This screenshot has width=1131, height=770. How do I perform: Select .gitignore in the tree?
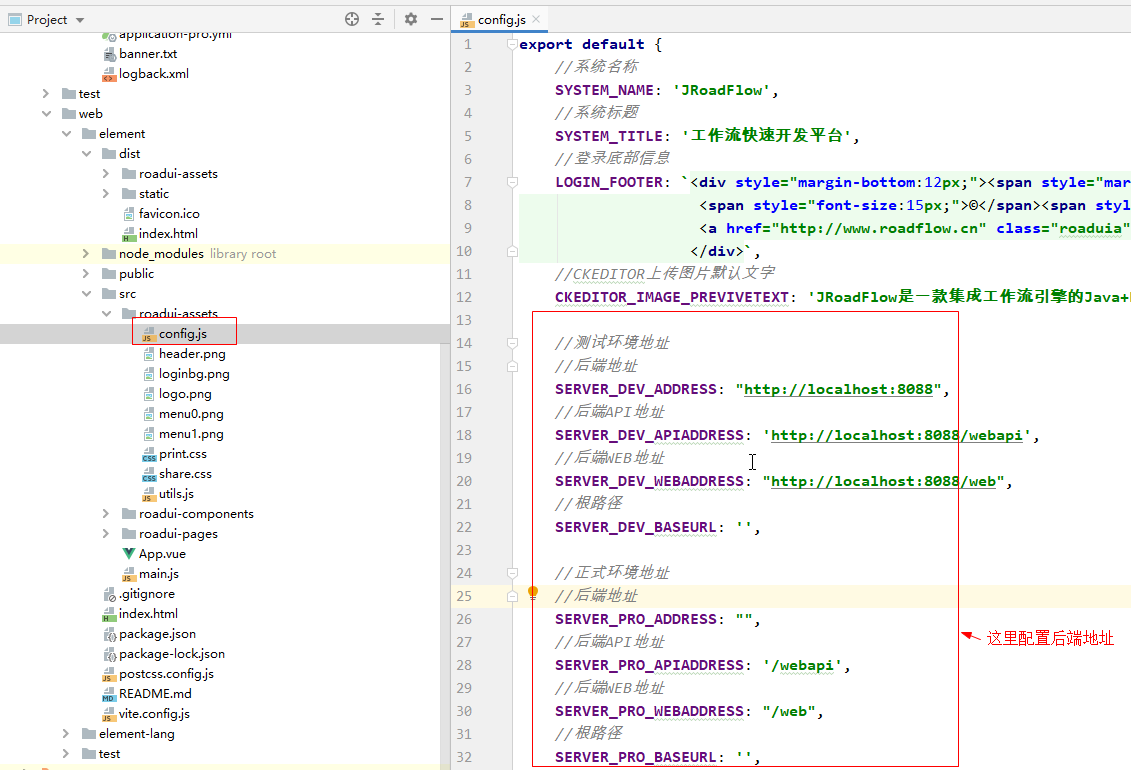147,594
